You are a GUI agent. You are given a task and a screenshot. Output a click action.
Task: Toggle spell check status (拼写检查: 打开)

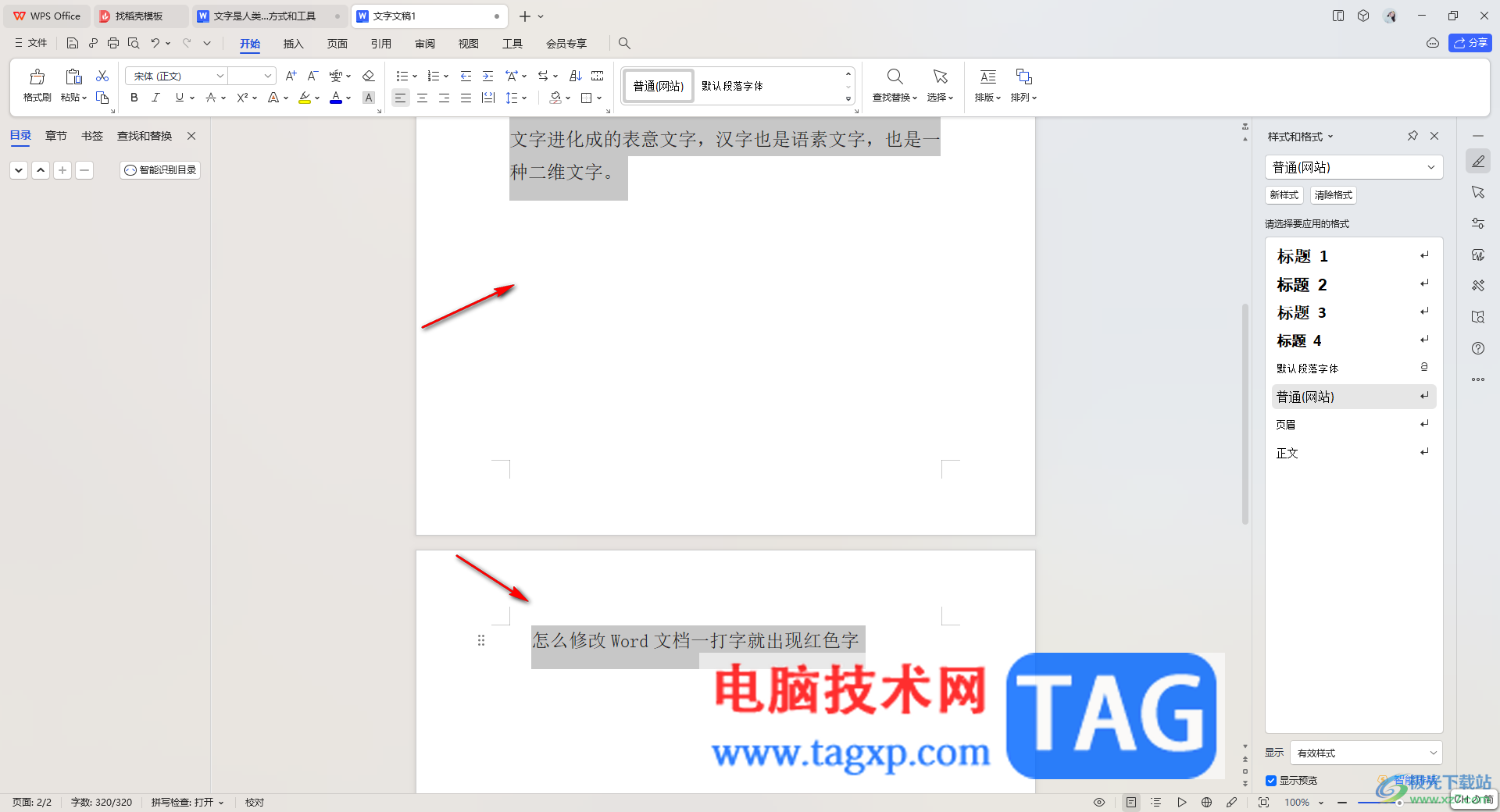[x=187, y=802]
